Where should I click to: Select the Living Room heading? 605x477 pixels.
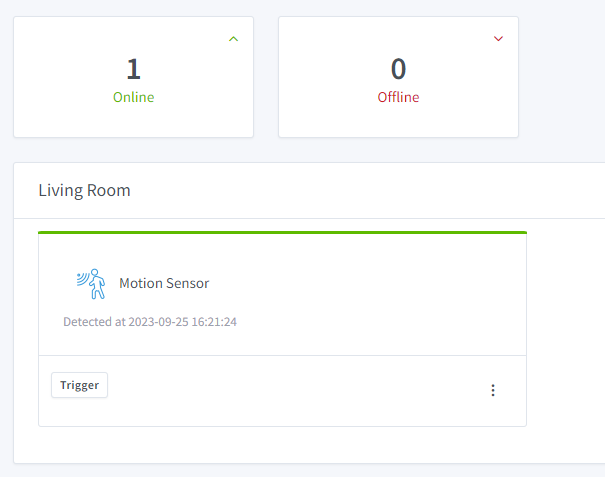click(84, 190)
